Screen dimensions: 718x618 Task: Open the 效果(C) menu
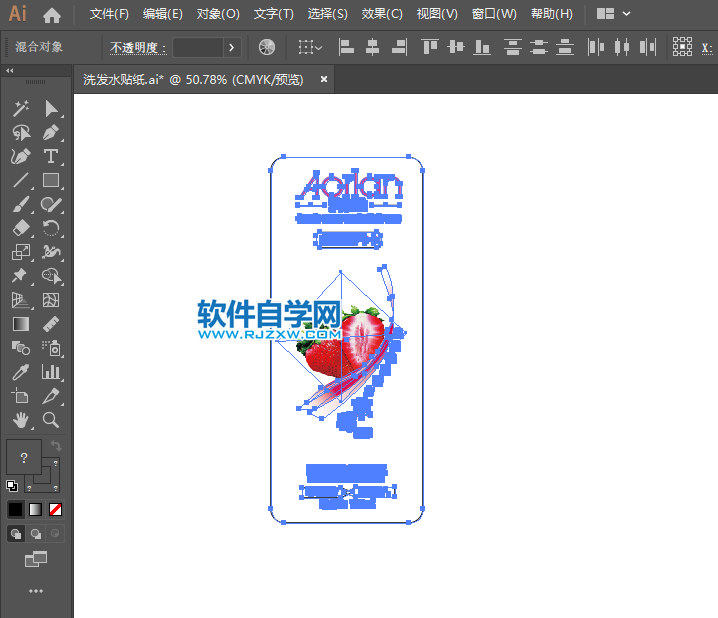(381, 14)
